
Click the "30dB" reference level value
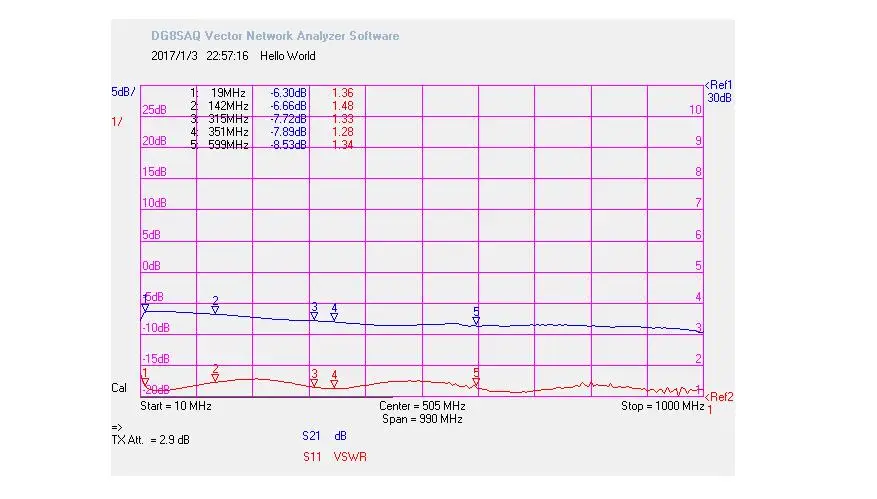coord(719,98)
